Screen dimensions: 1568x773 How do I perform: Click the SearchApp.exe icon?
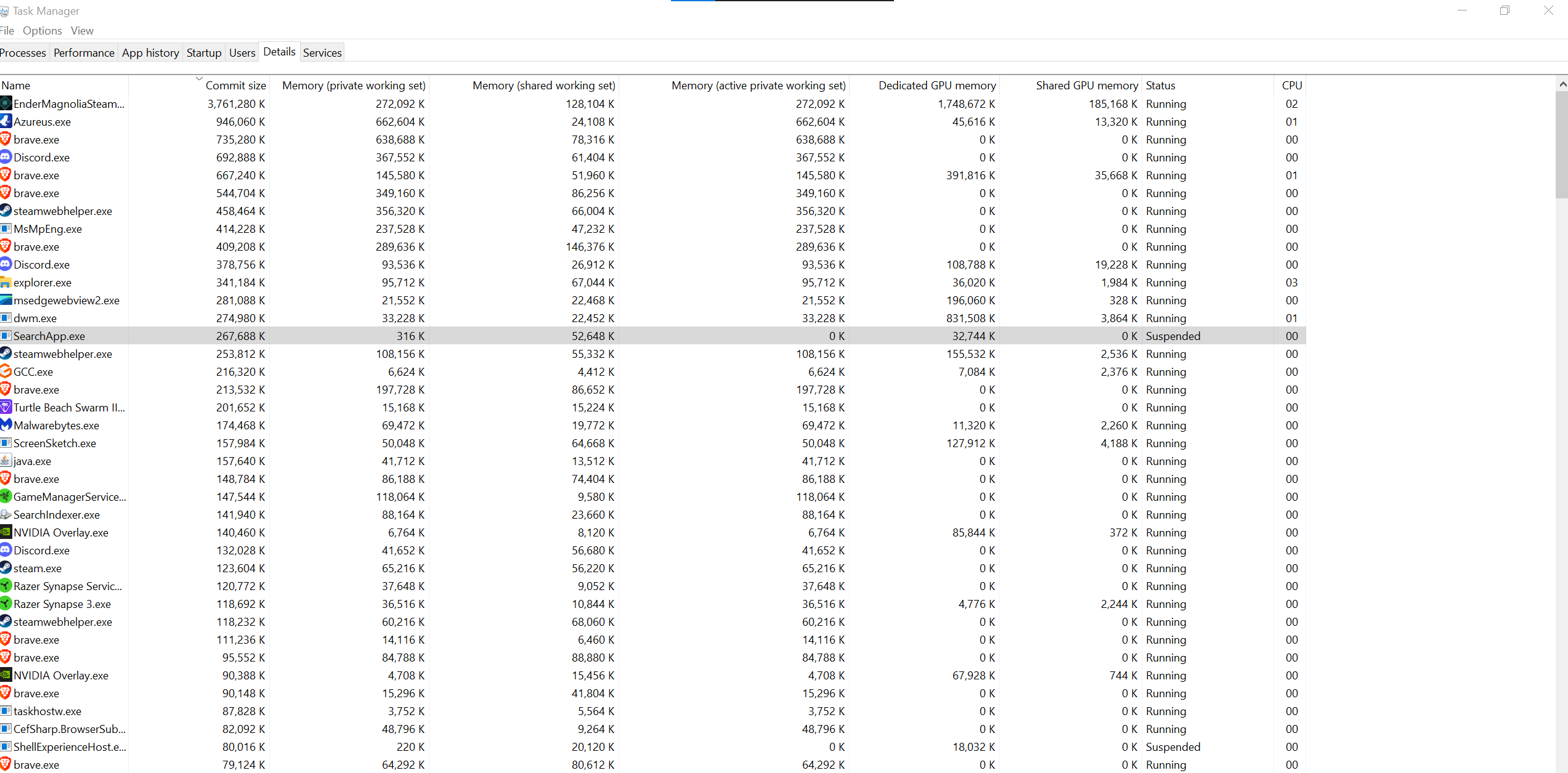(6, 336)
